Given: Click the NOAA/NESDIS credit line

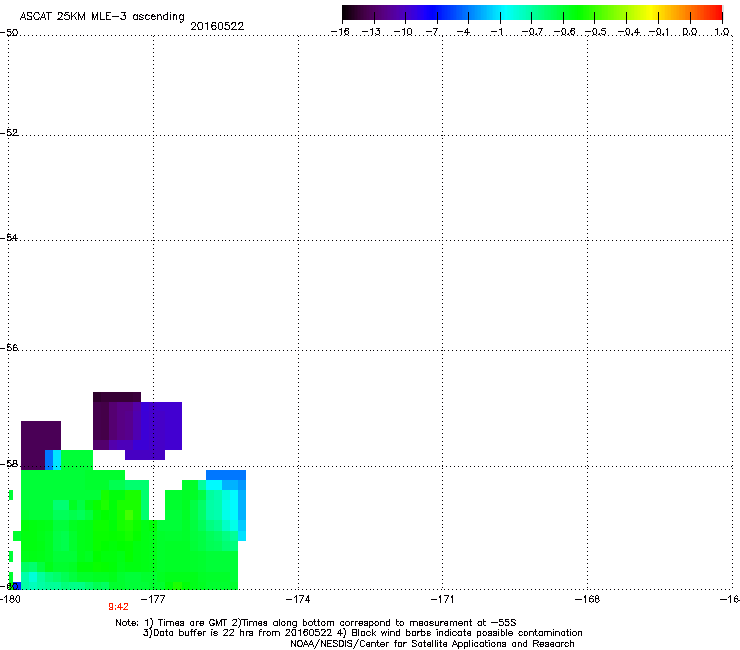Looking at the screenshot, I should 432,644.
